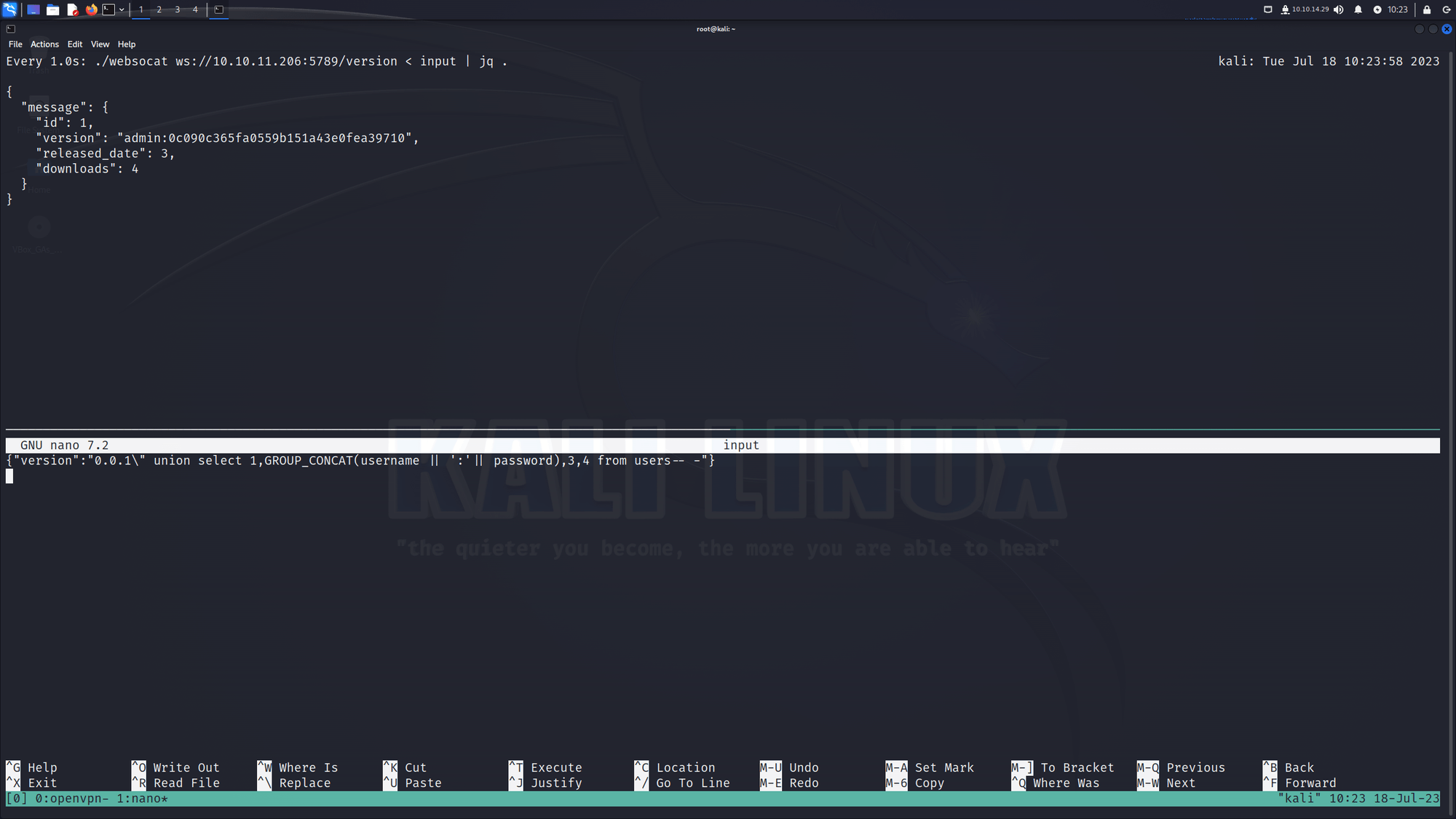Expand the terminal launcher dropdown arrow
This screenshot has width=1456, height=819.
(x=122, y=9)
